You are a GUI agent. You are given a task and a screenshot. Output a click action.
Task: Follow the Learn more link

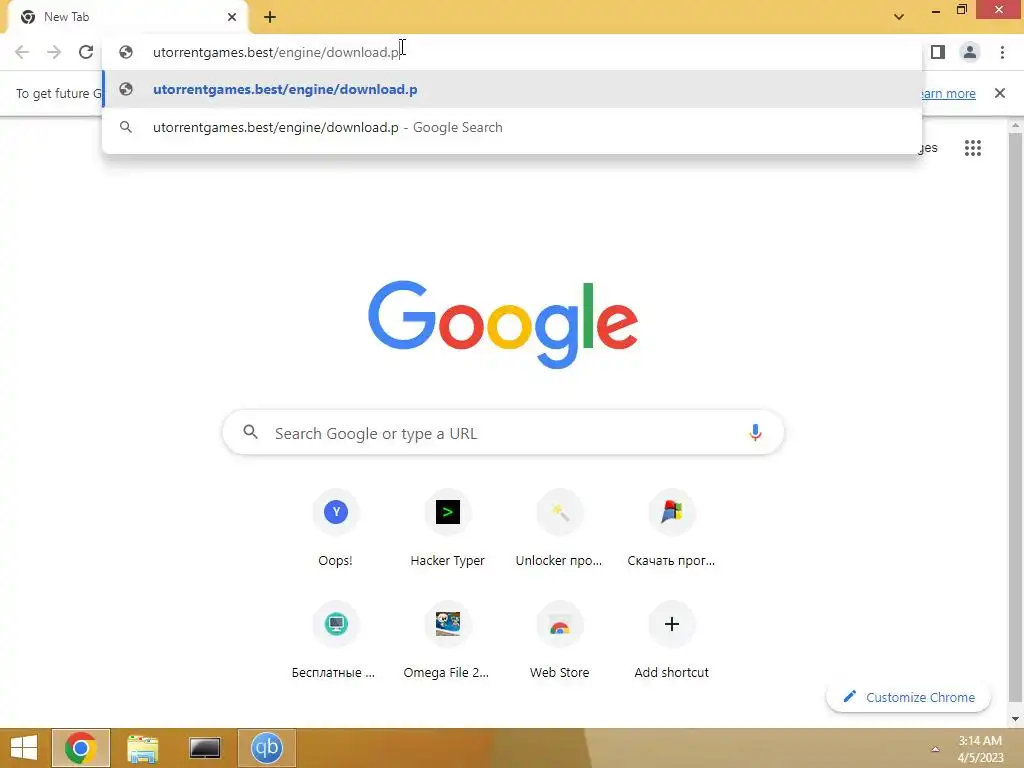(x=948, y=93)
